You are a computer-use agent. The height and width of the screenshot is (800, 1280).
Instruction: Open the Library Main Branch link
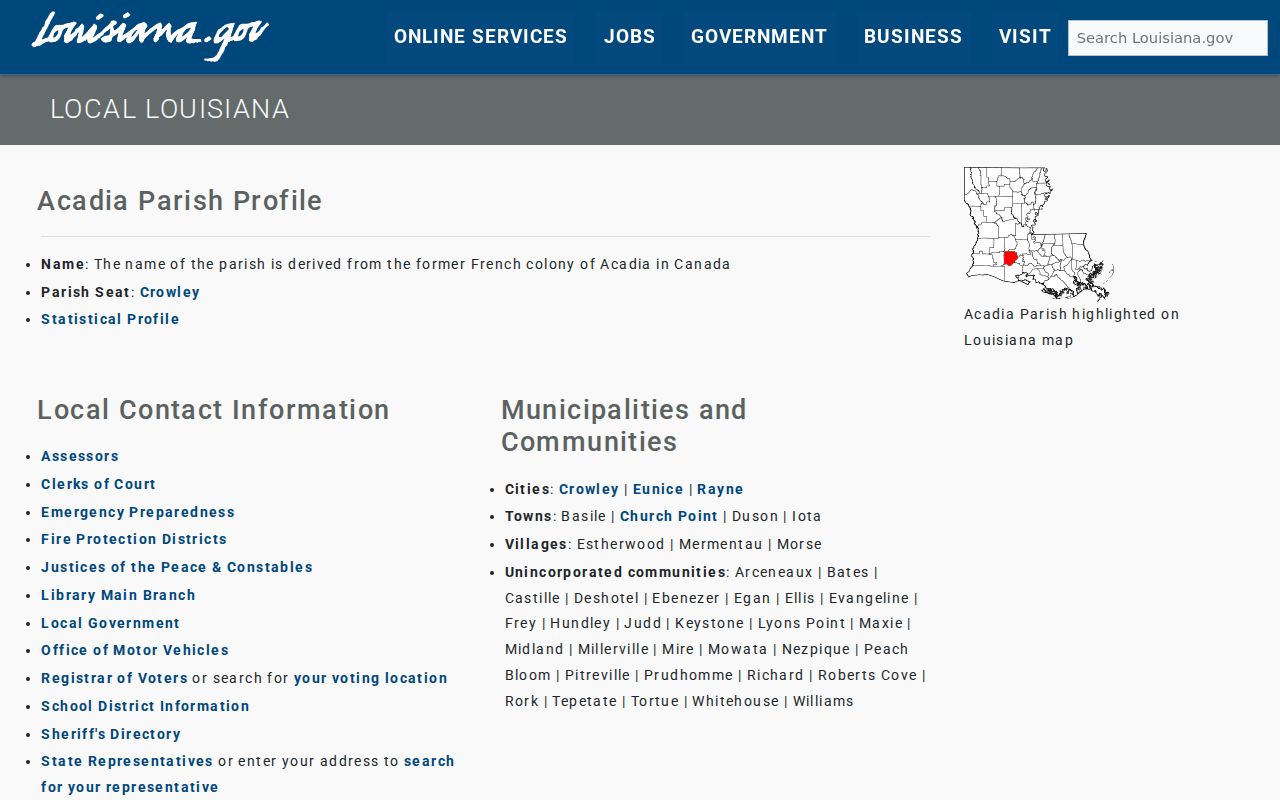118,595
